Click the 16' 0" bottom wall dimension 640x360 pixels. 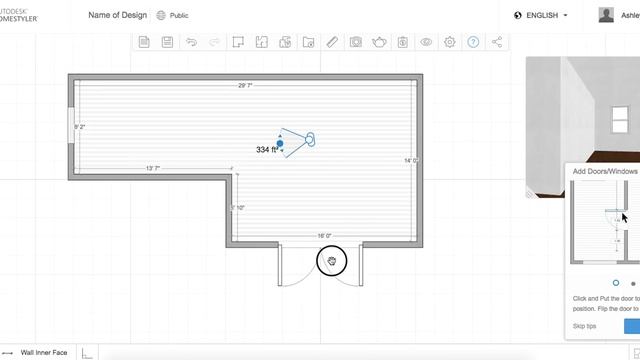[x=324, y=236]
